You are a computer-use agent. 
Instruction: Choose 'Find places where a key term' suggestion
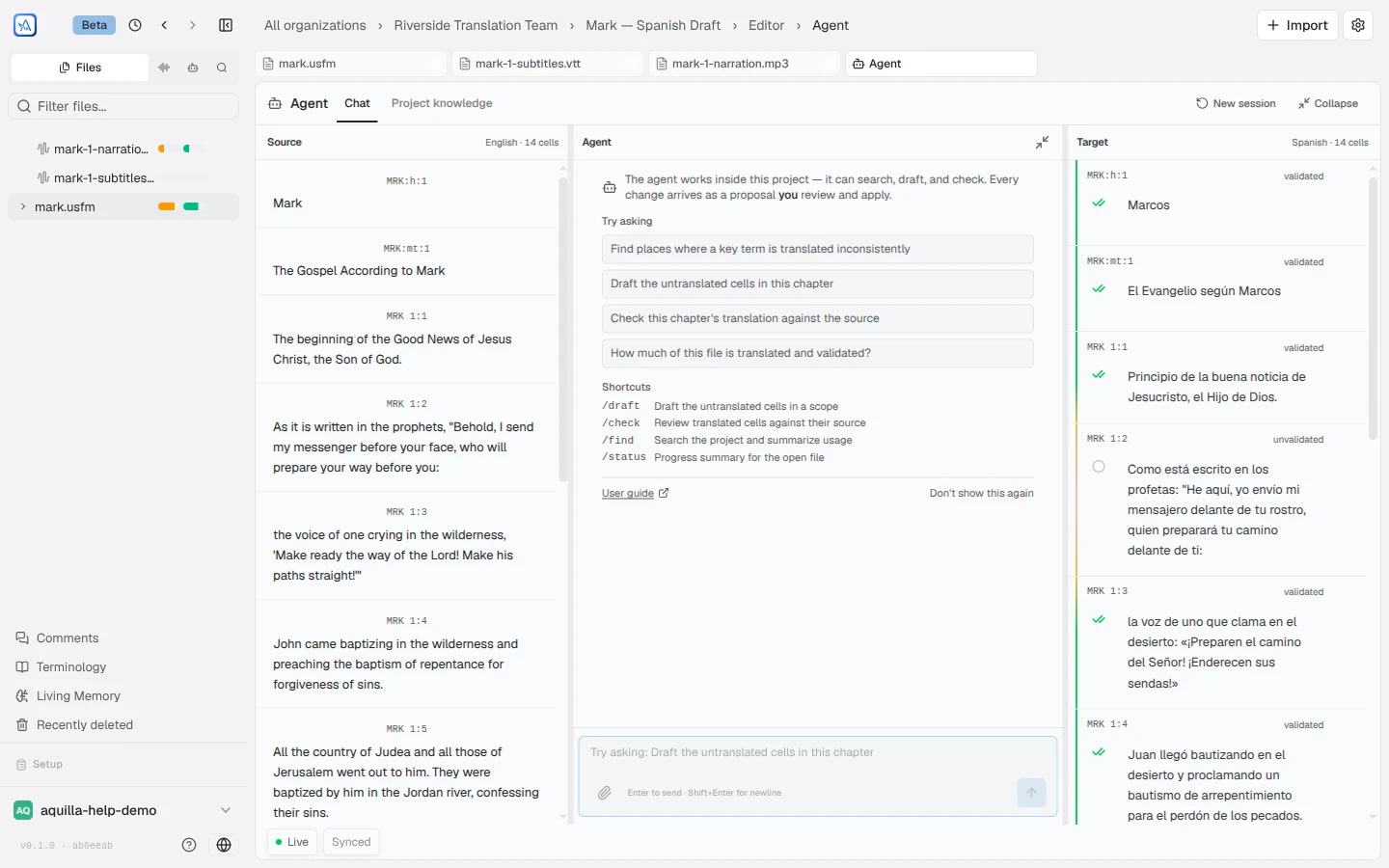coord(818,249)
